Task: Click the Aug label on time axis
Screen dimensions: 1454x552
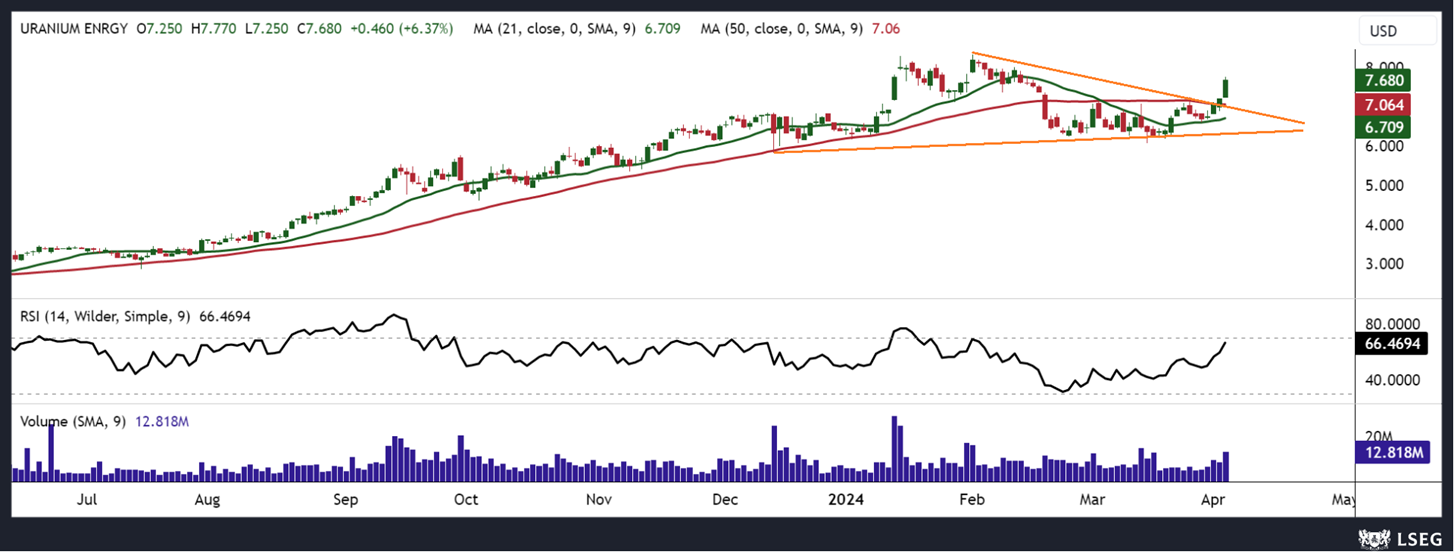Action: tap(207, 498)
